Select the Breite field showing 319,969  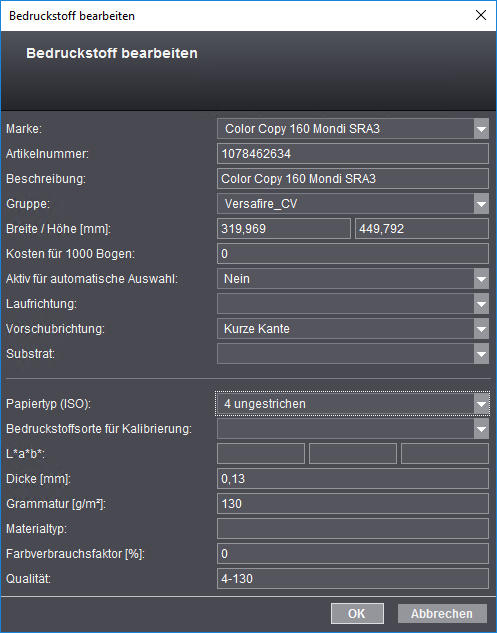coord(284,229)
